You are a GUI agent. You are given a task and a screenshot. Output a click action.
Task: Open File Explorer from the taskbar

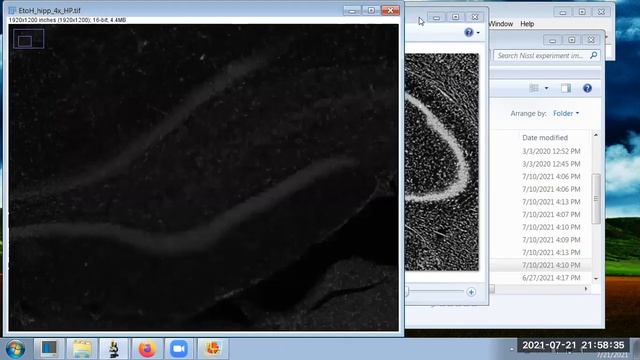tap(82, 349)
